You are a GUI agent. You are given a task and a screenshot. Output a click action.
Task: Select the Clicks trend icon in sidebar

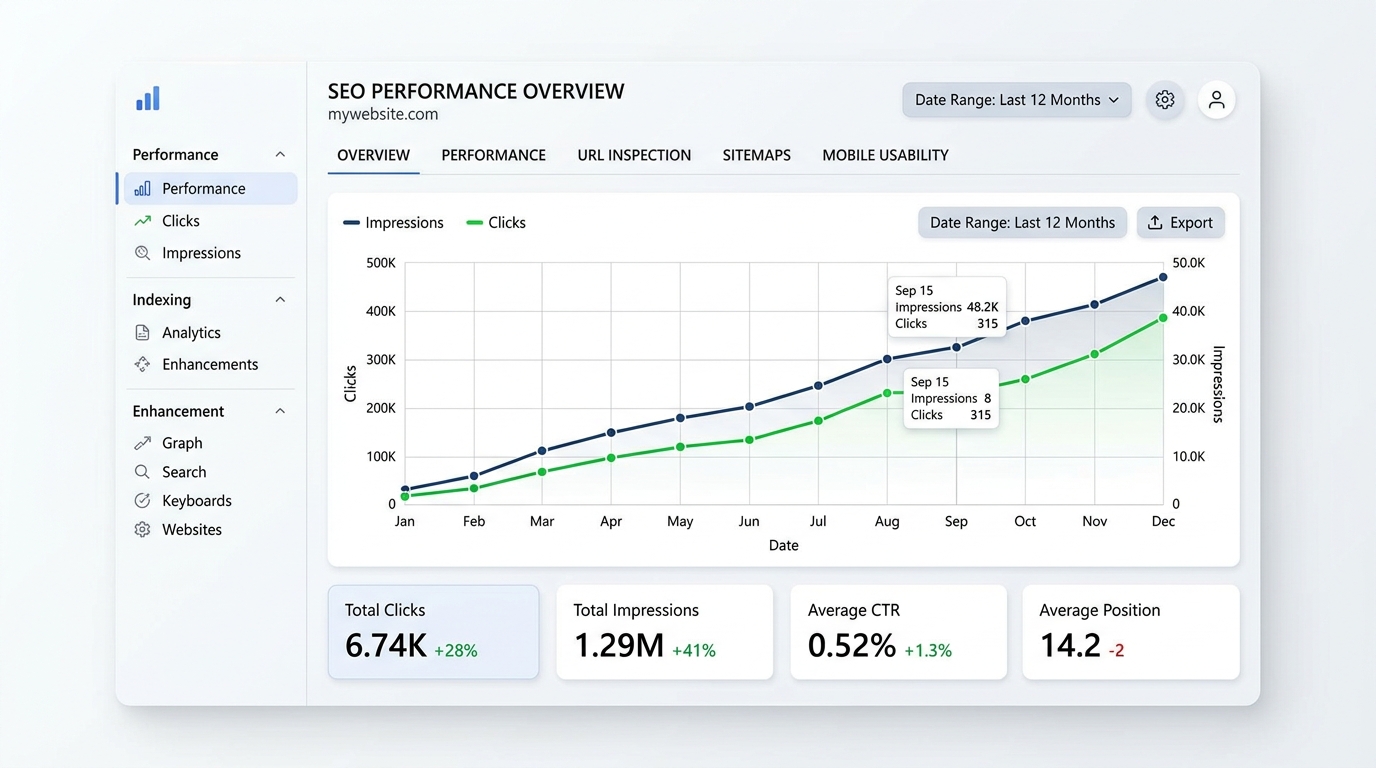click(x=142, y=220)
